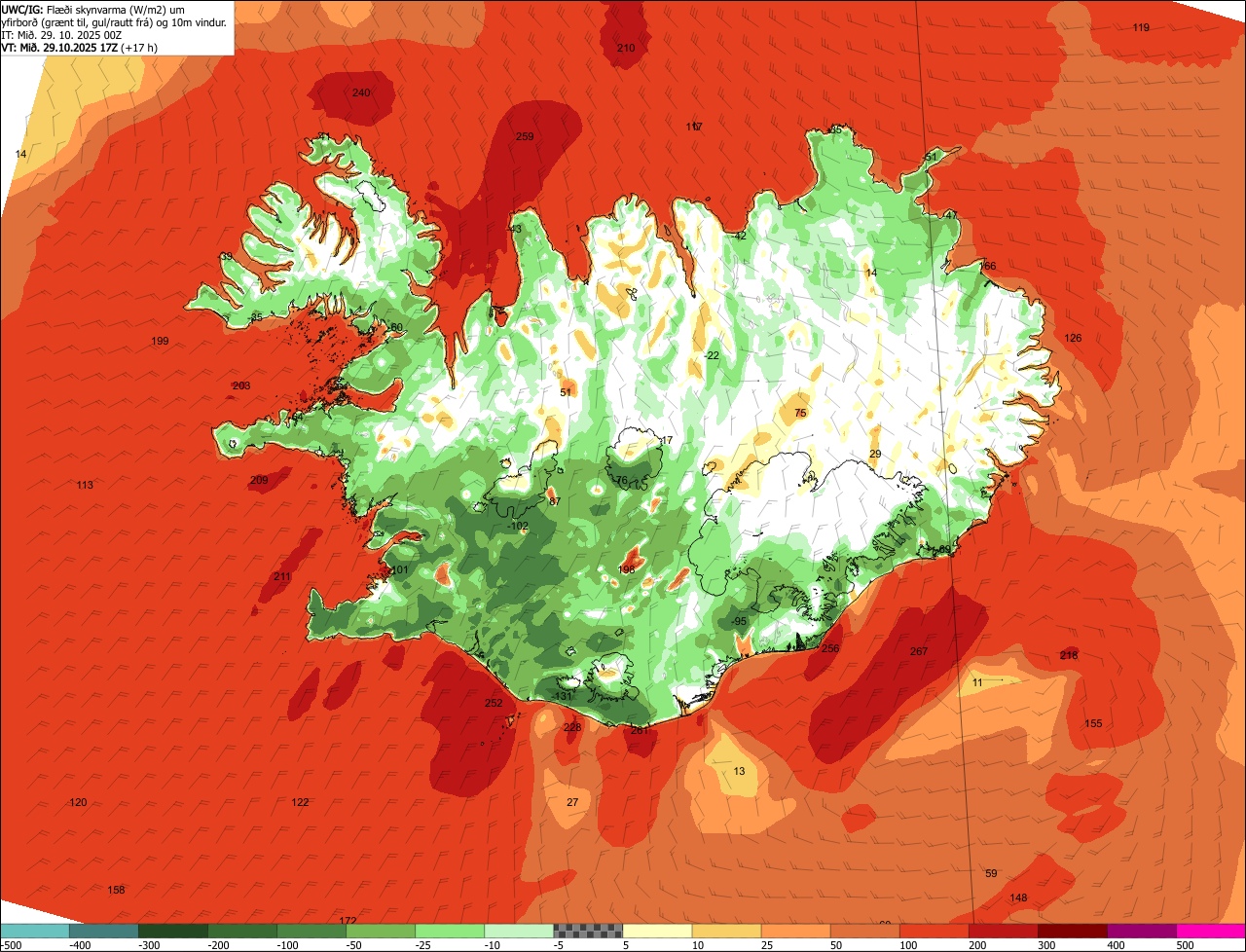
Task: Click the value 259 north of Iceland
Action: 525,137
